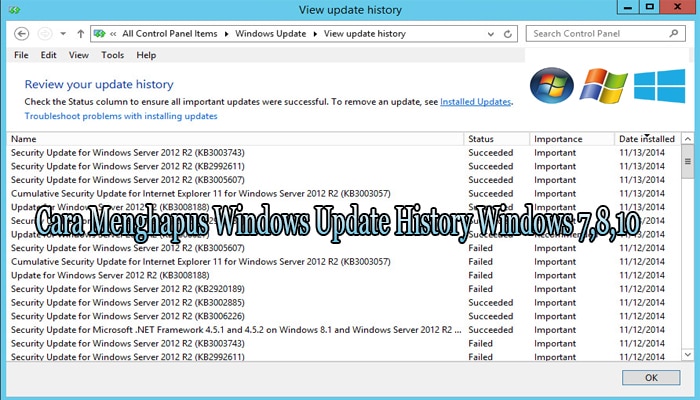Open the Help menu
Image resolution: width=700 pixels, height=400 pixels.
(146, 55)
